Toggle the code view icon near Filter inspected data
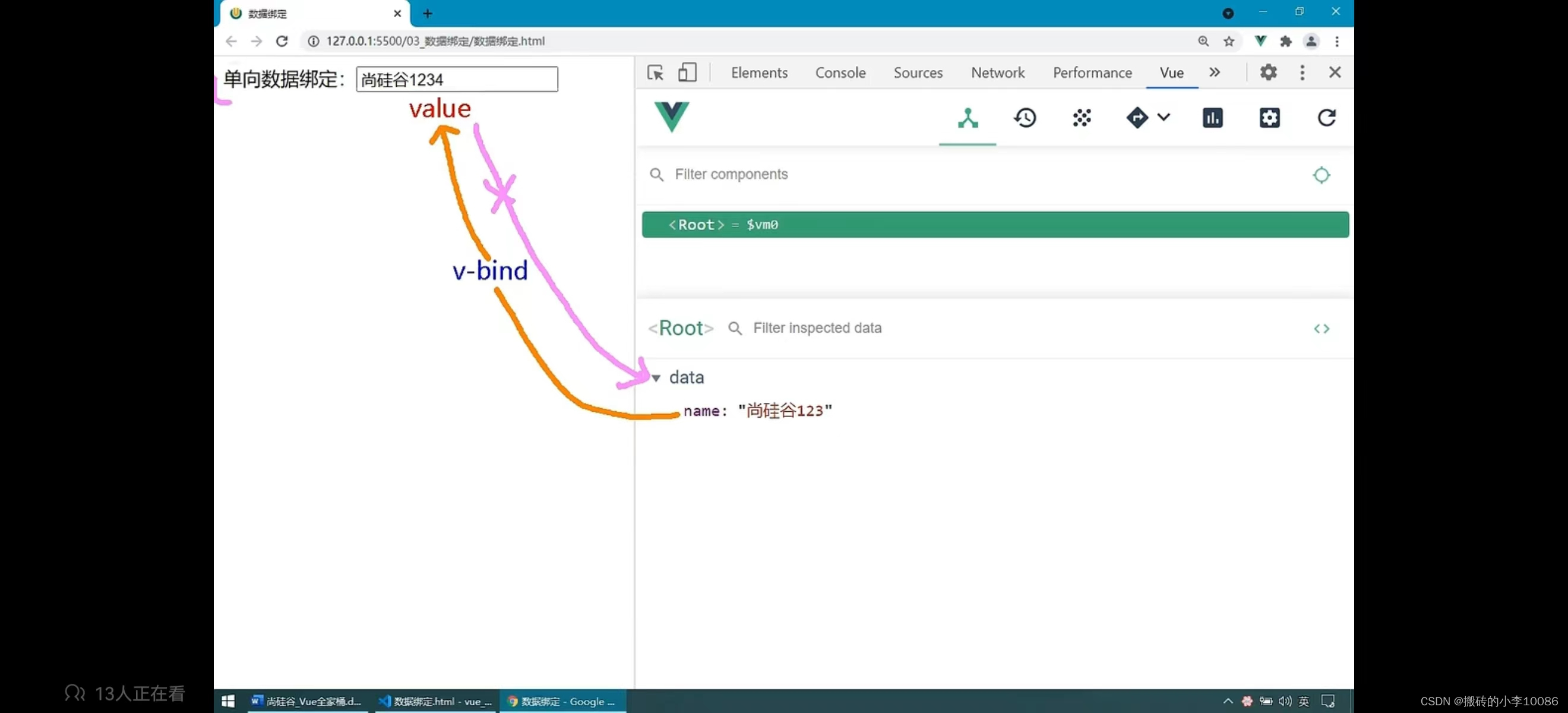Image resolution: width=1568 pixels, height=713 pixels. tap(1322, 328)
